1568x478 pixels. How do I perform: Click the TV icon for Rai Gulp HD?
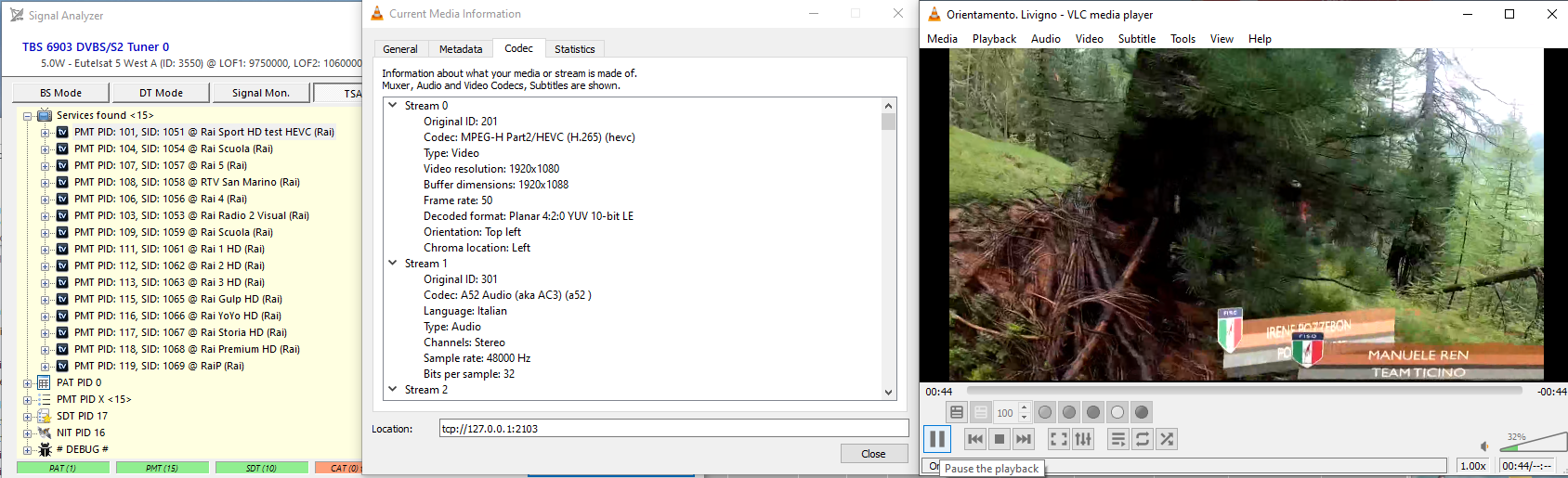click(x=62, y=299)
